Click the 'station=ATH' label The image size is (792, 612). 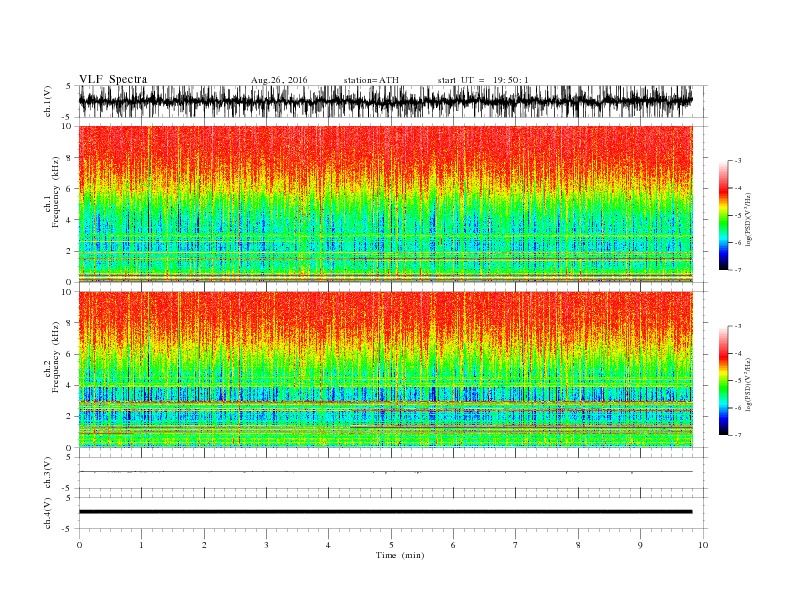click(x=371, y=80)
